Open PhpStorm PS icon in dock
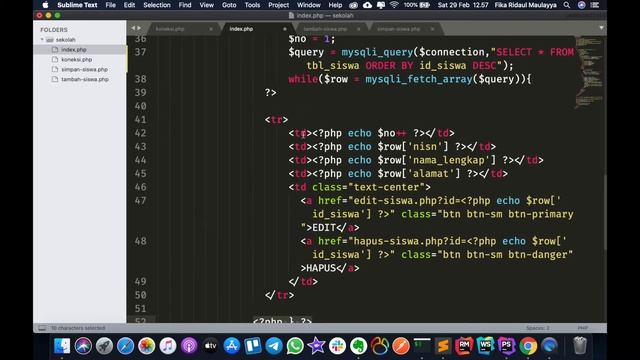 (507, 346)
